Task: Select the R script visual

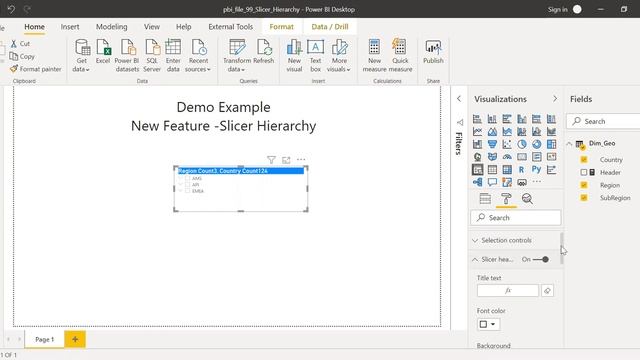Action: pos(522,169)
